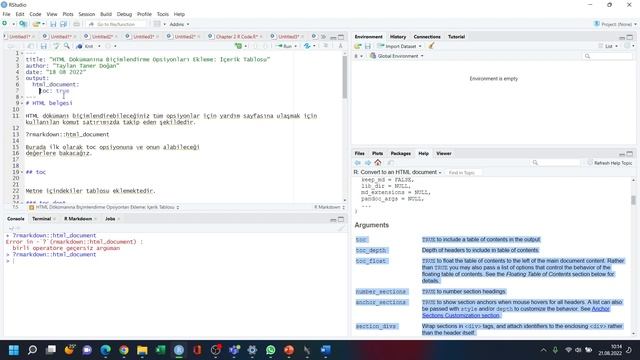Image resolution: width=640 pixels, height=360 pixels.
Task: Open the Packages tab
Action: (400, 153)
